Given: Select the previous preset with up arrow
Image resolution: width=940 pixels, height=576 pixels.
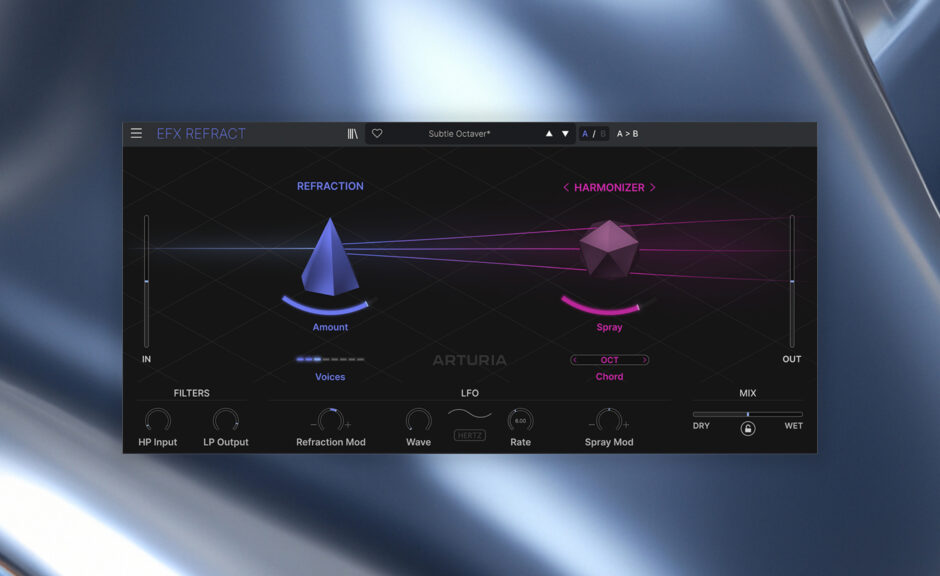Looking at the screenshot, I should 548,133.
